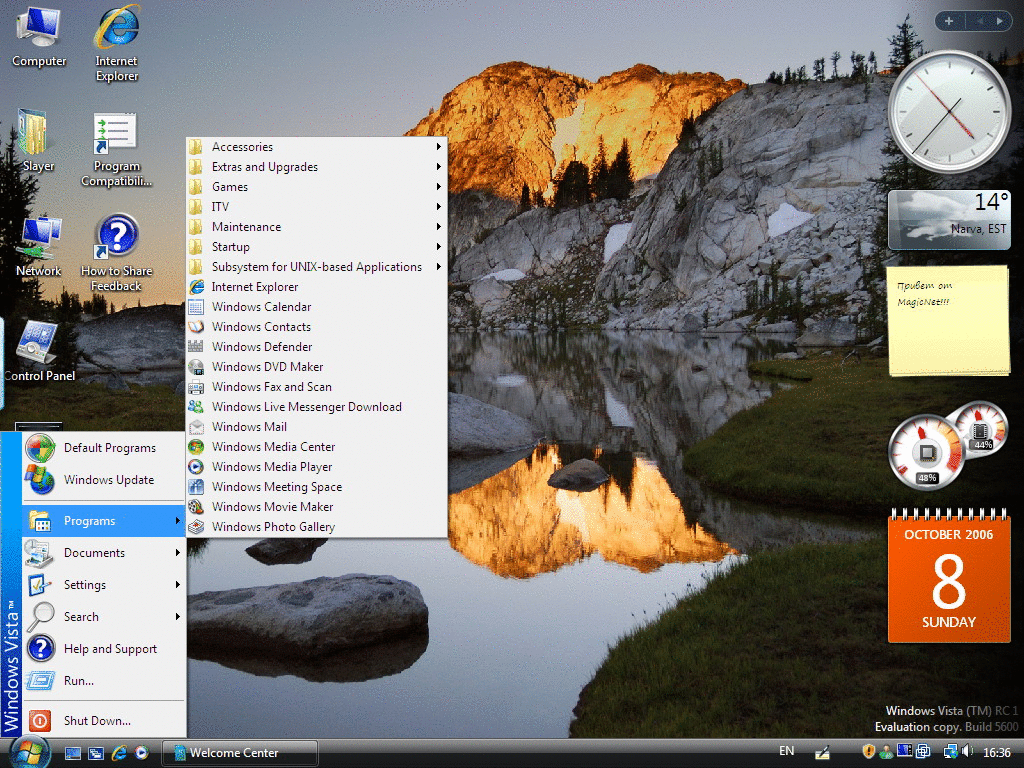Click the Windows Photo Gallery icon in menu

195,527
